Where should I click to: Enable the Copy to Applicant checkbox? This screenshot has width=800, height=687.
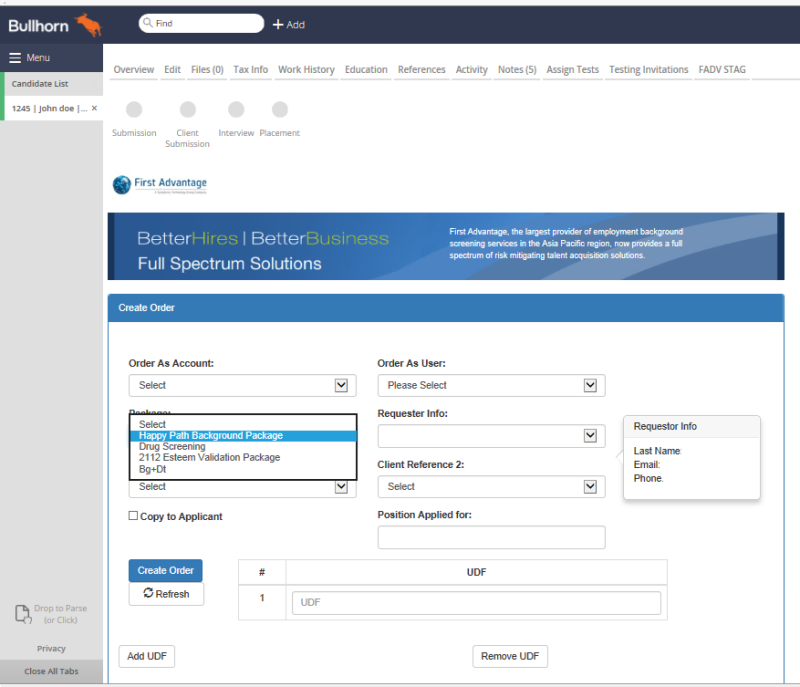(x=132, y=514)
